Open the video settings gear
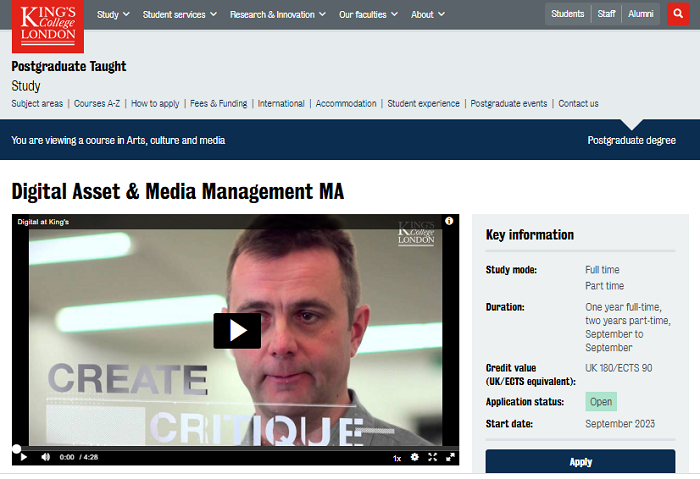Screen dimensions: 700x479 (x=415, y=457)
